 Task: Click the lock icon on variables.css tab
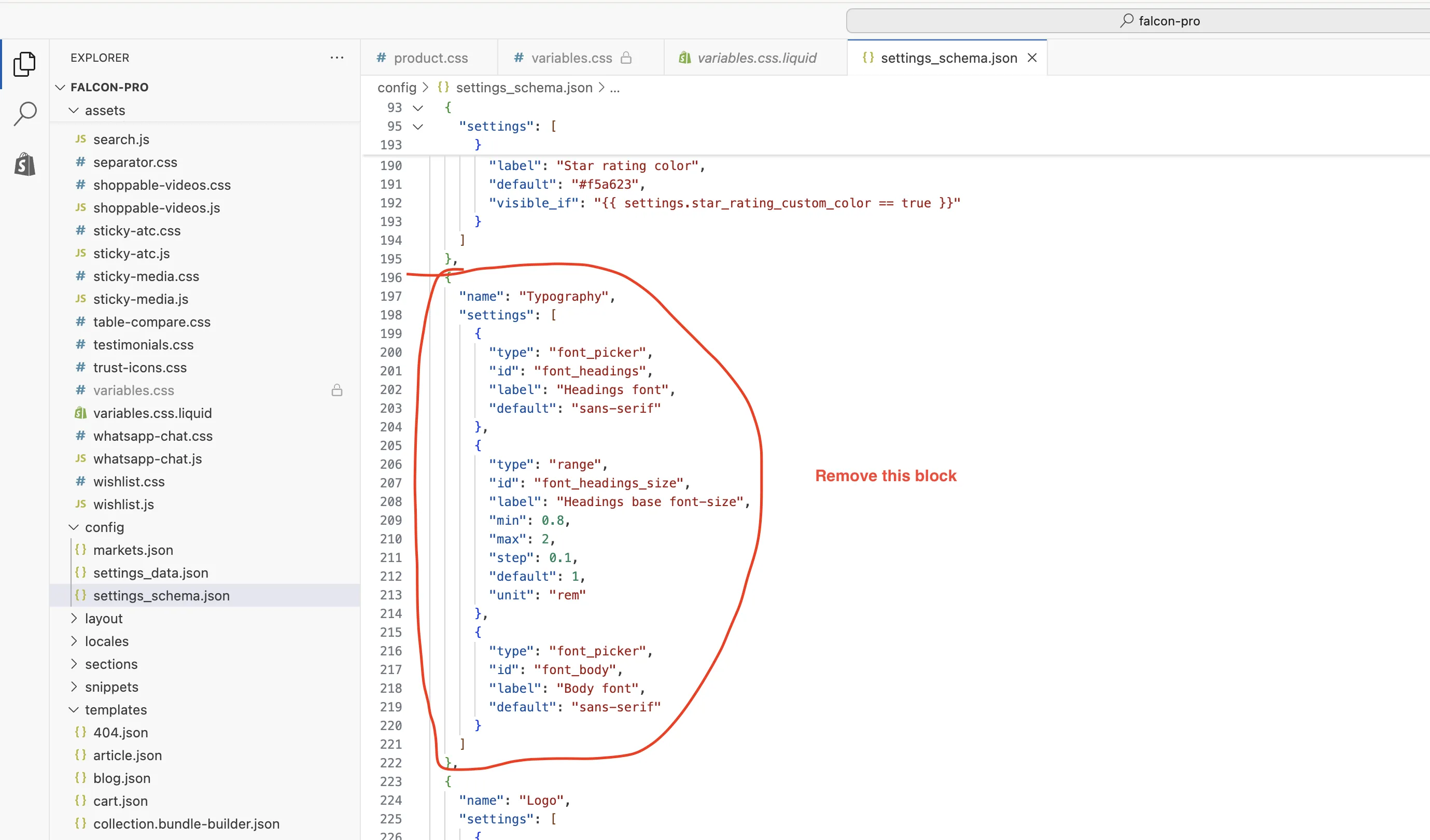pos(626,58)
